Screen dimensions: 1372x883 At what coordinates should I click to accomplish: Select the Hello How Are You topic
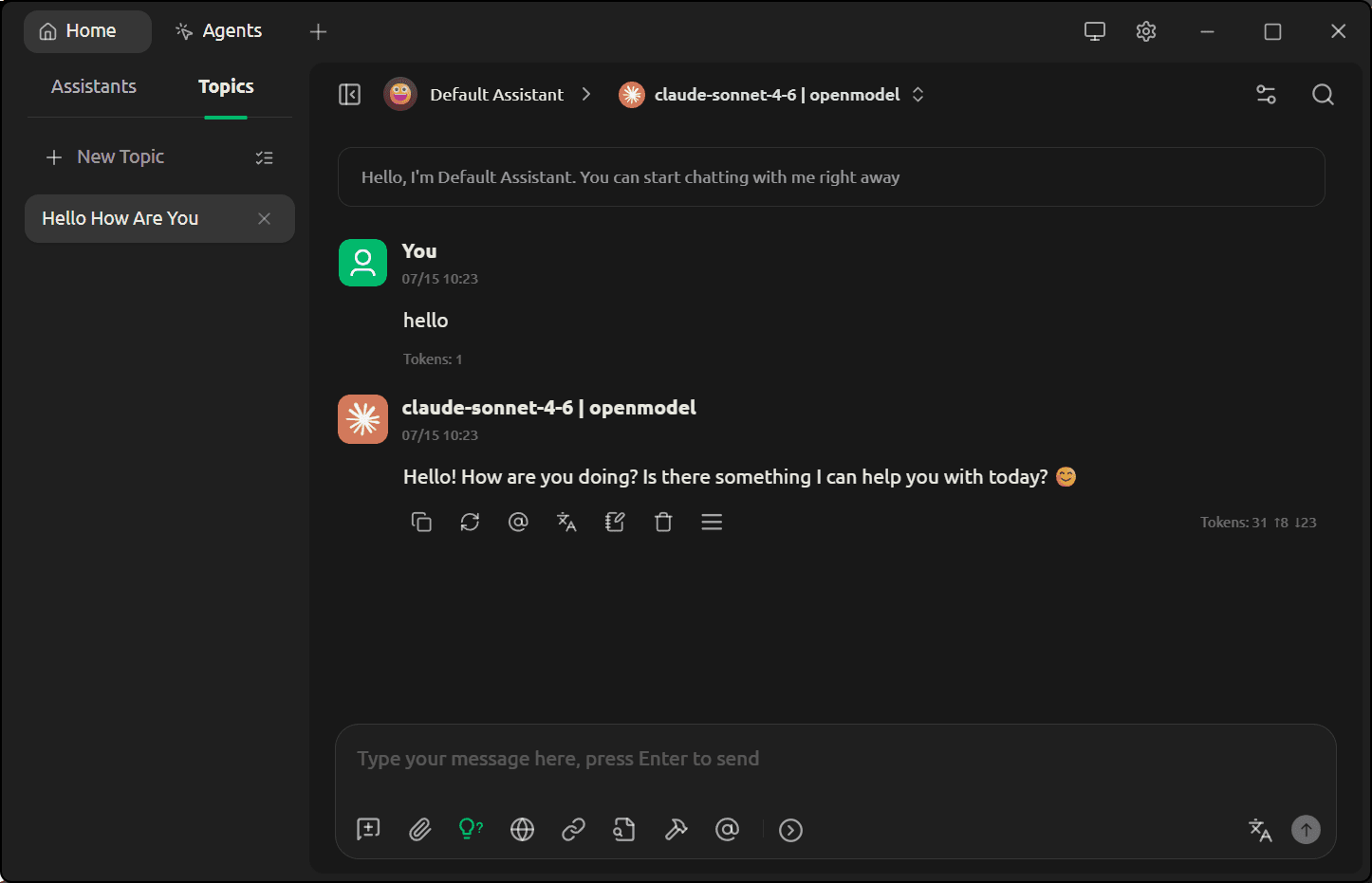(159, 218)
